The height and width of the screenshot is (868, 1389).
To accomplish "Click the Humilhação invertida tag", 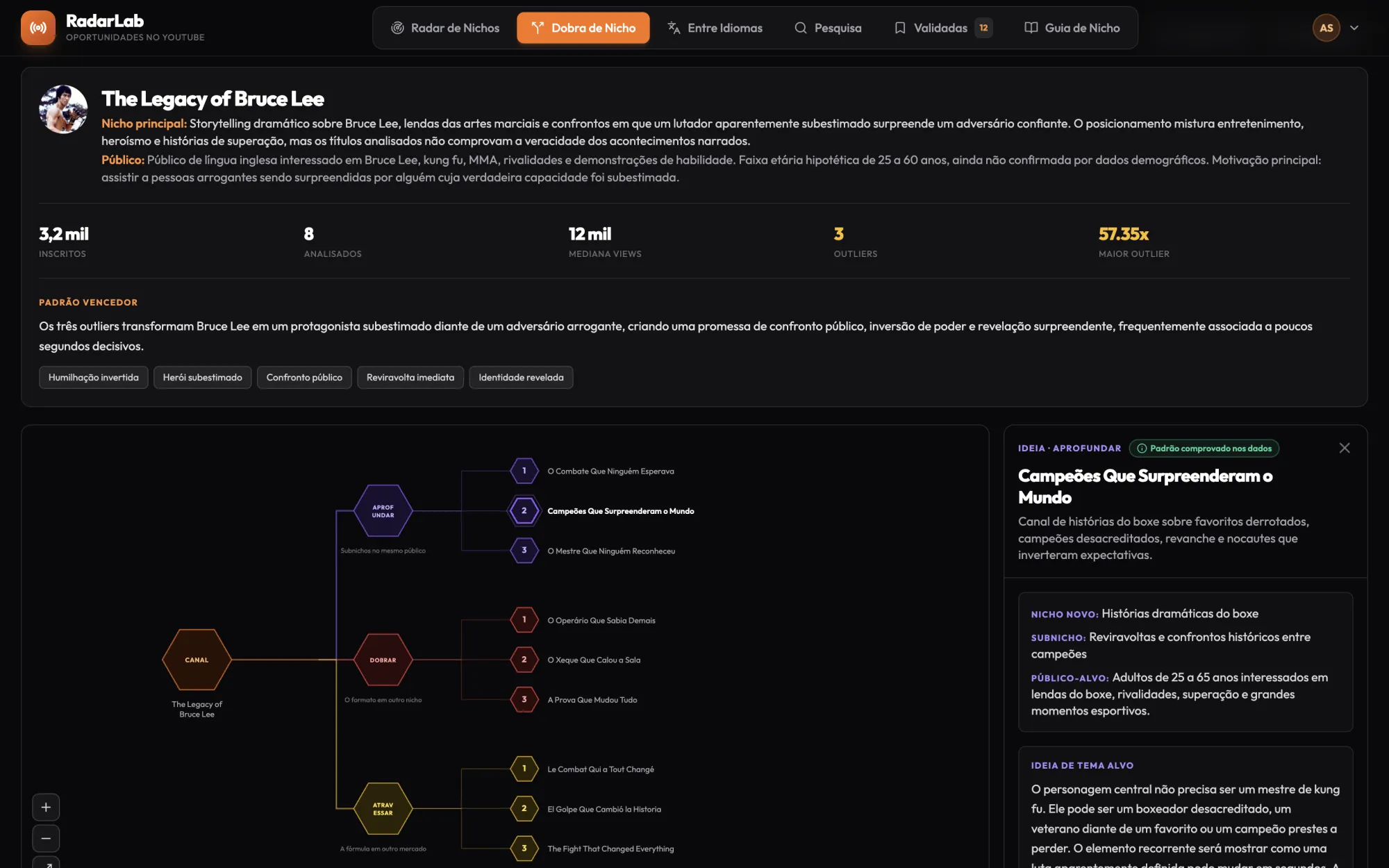I will (x=94, y=377).
